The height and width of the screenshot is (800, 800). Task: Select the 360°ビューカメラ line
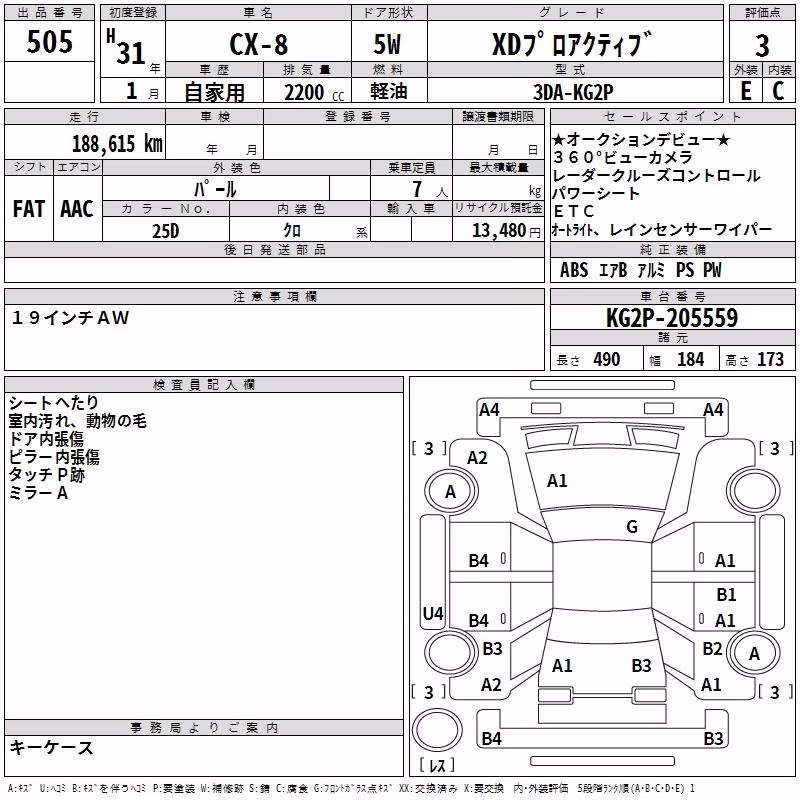coord(623,157)
